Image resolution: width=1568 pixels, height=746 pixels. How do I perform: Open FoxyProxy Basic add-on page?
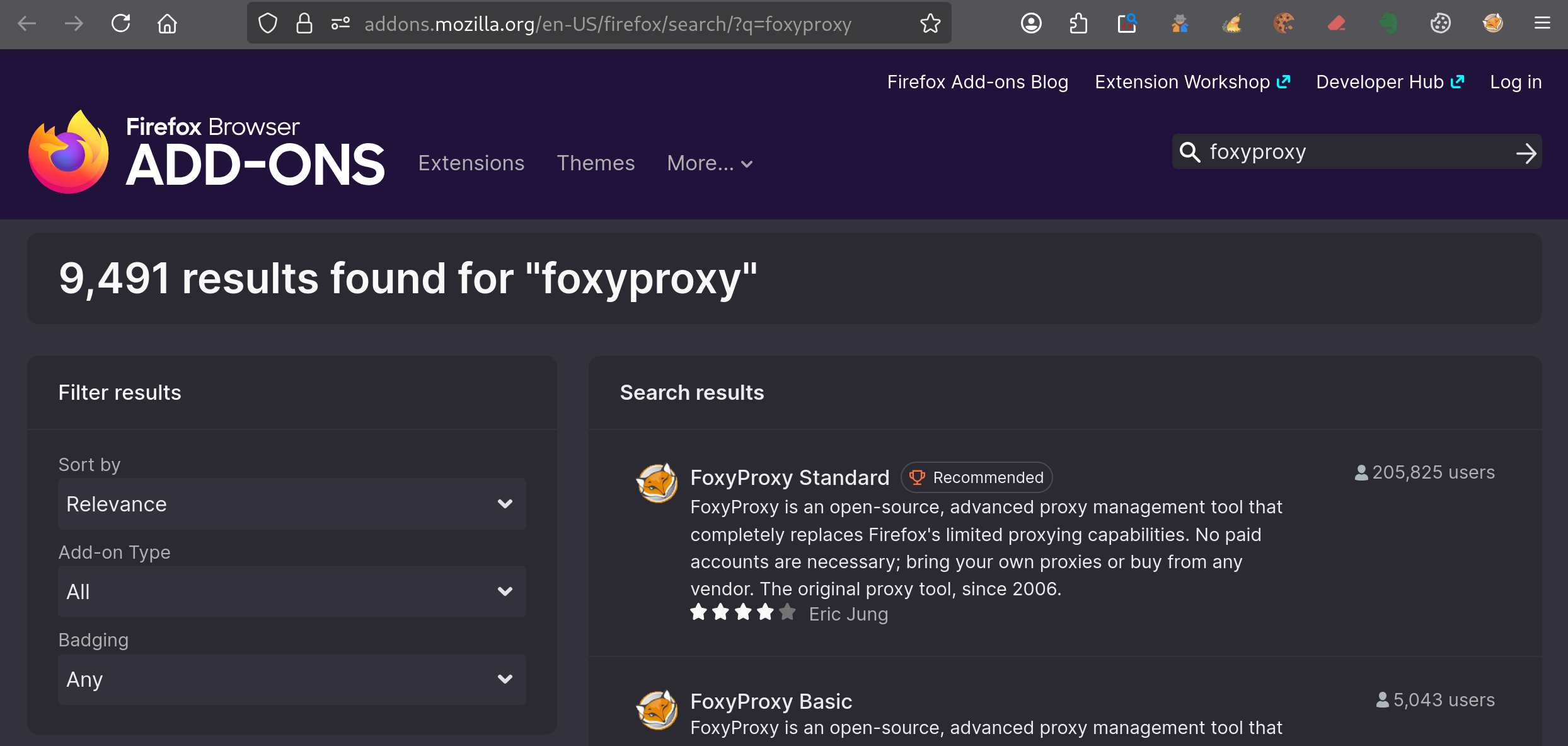[771, 701]
